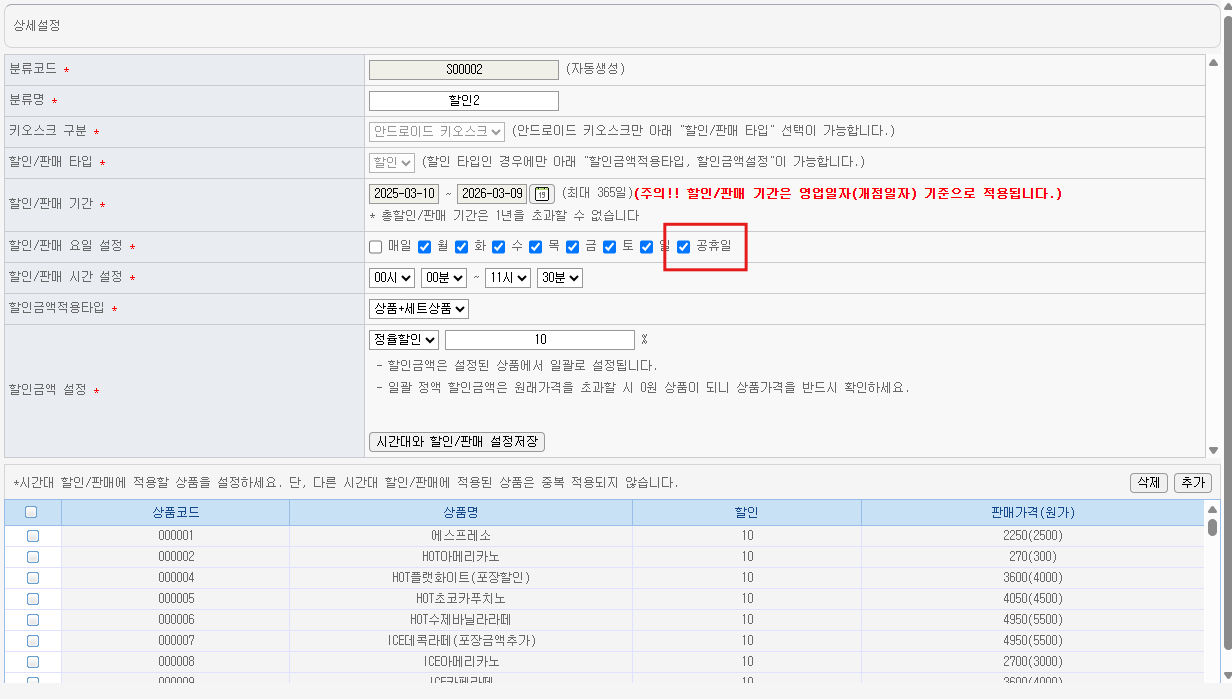Tick the checkbox for HOT아메리카노 row
1232x699 pixels.
pos(32,557)
